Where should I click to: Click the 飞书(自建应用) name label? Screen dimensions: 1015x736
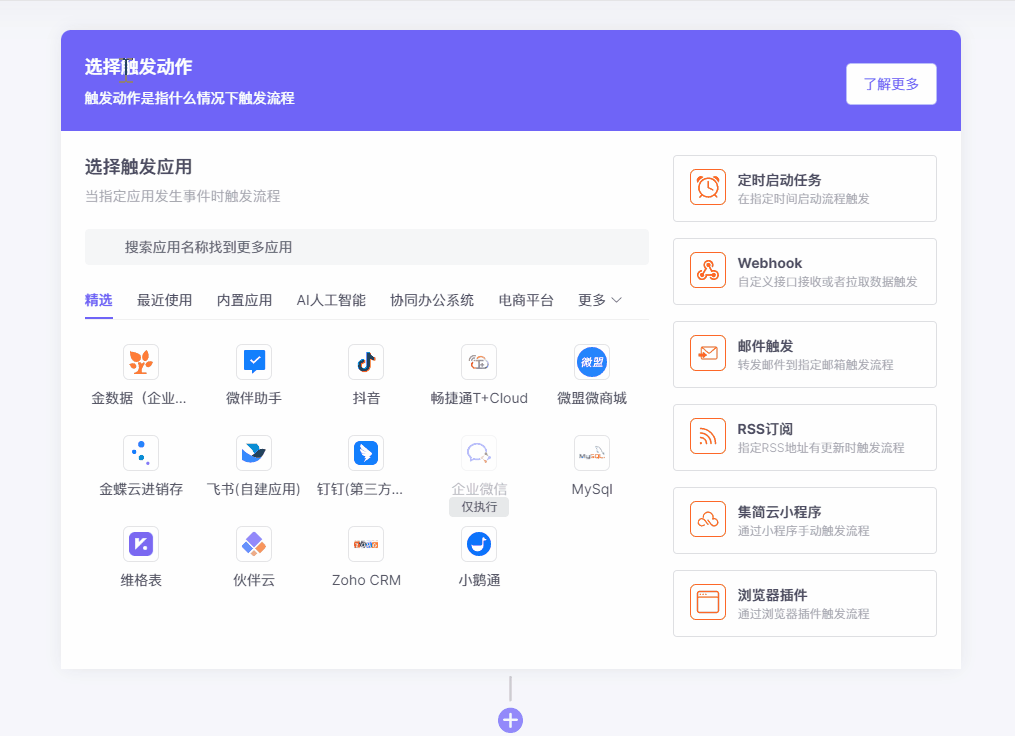coord(254,489)
